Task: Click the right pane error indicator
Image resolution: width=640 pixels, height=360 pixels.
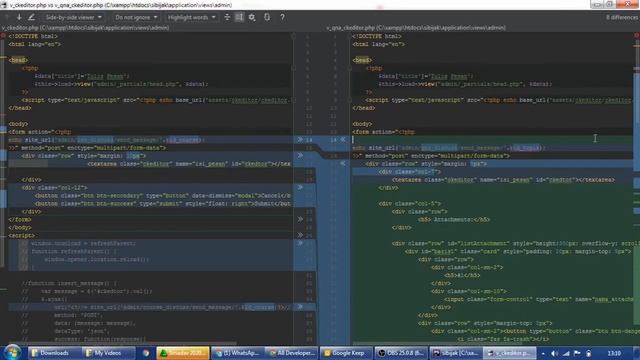Action: pos(636,36)
